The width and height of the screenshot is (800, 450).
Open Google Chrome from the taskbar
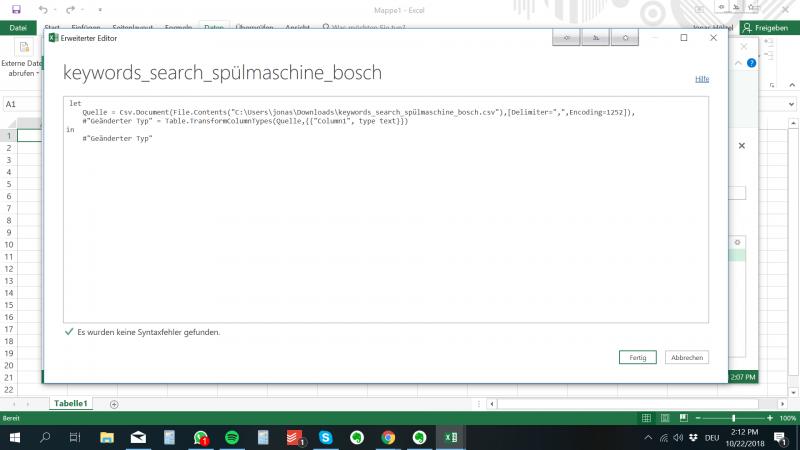point(388,437)
